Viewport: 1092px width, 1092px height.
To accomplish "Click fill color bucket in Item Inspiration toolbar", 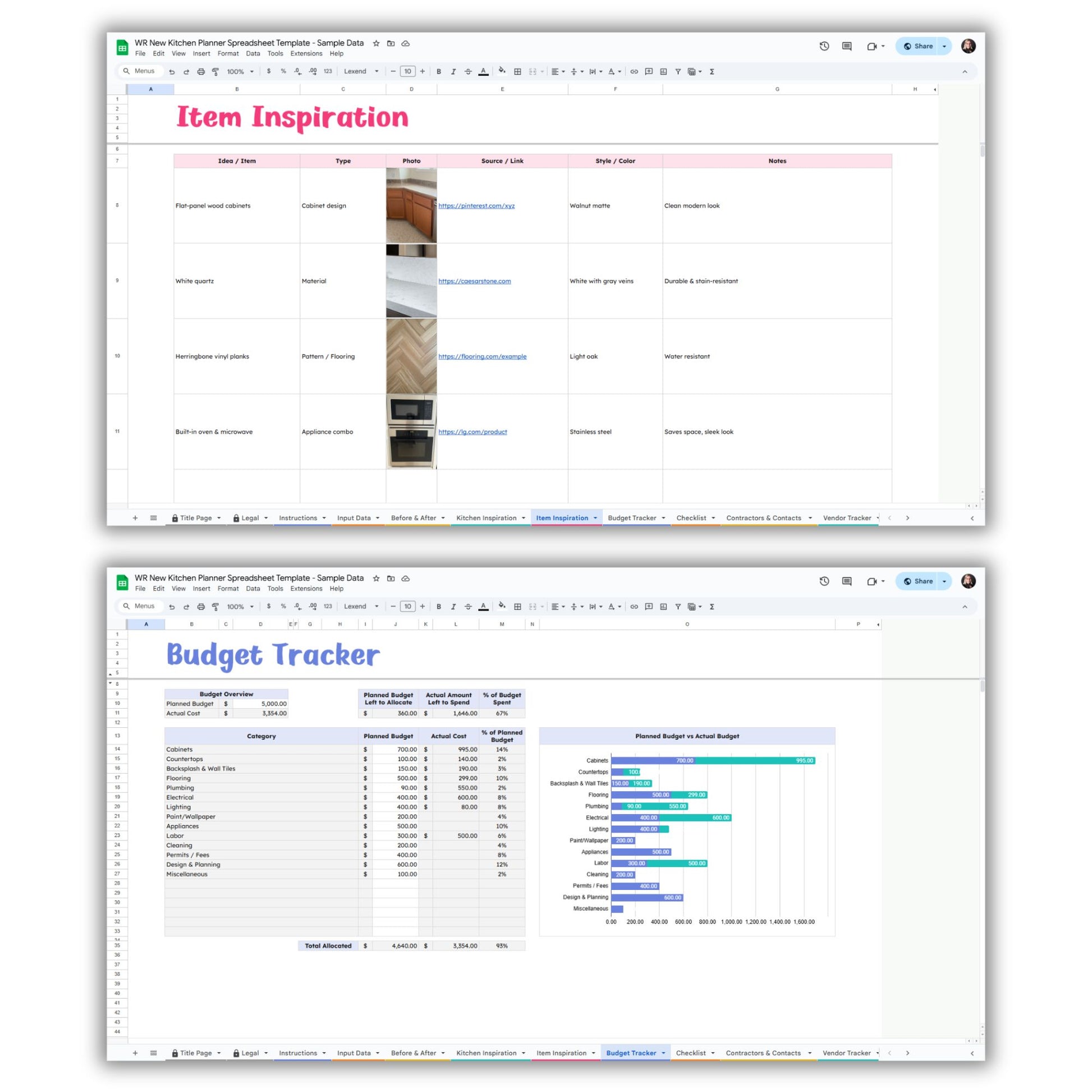I will click(501, 71).
